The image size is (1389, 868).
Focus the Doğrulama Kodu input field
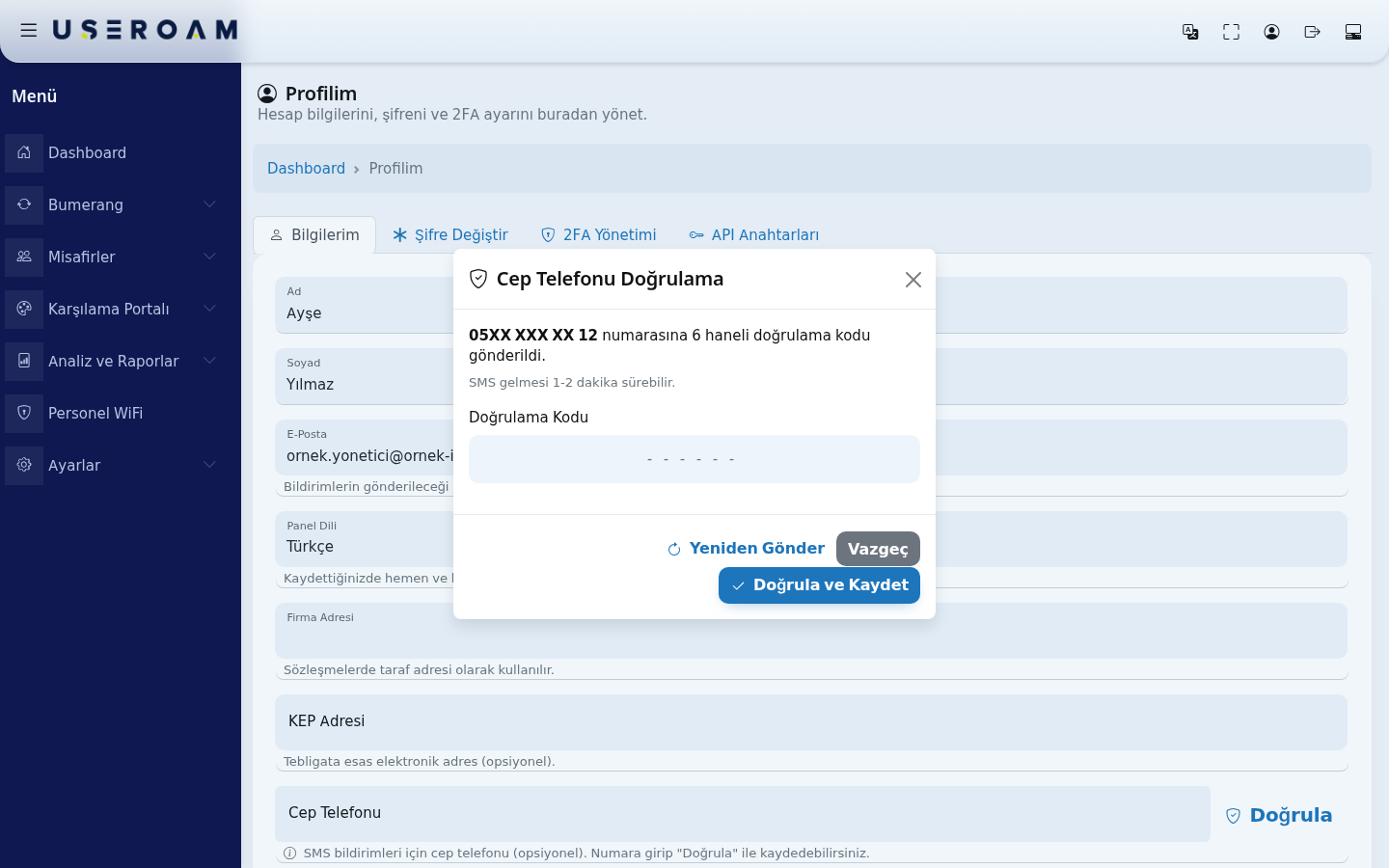coord(694,459)
